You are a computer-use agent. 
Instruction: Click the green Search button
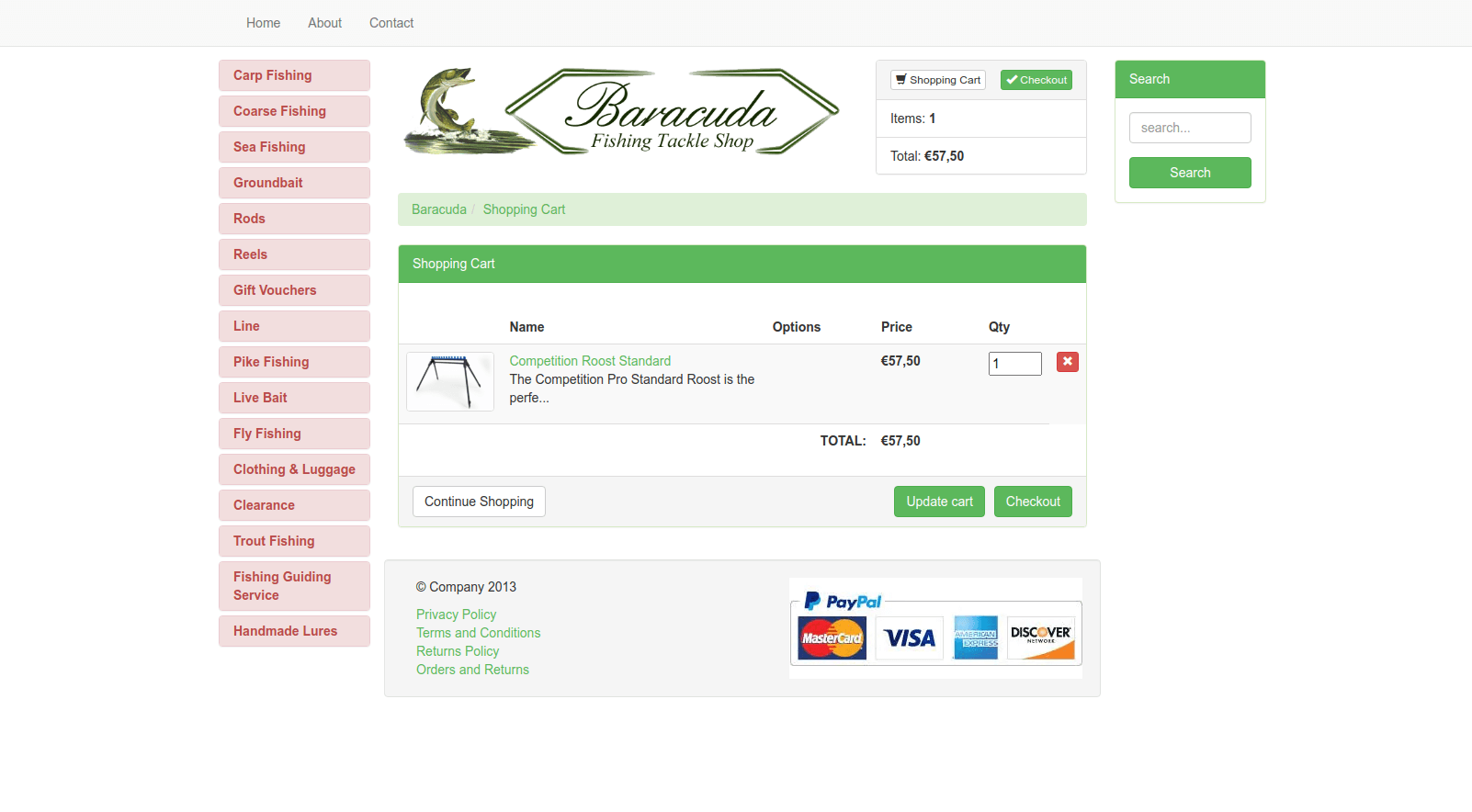pos(1190,173)
